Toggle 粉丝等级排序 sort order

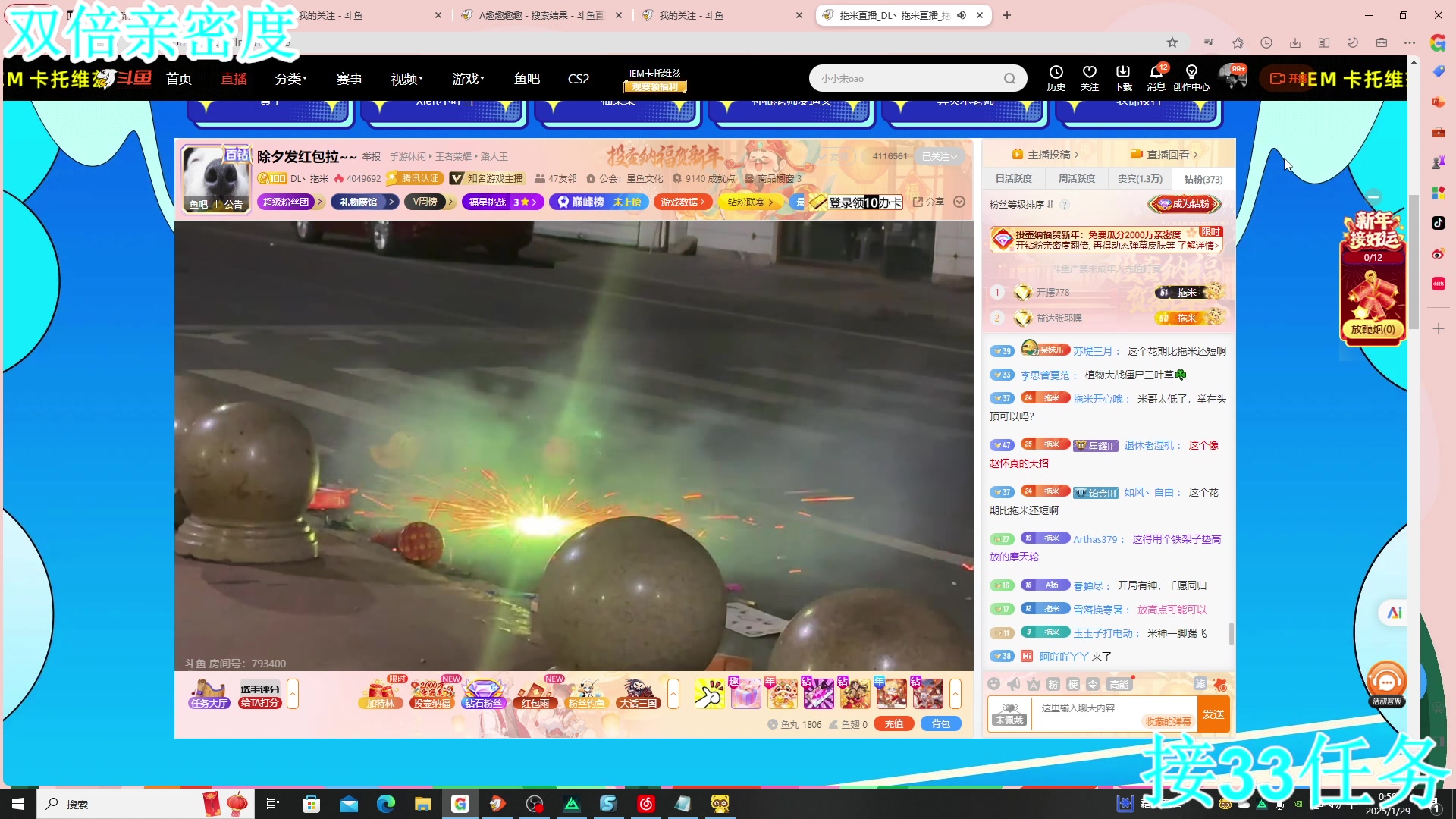pos(1021,205)
